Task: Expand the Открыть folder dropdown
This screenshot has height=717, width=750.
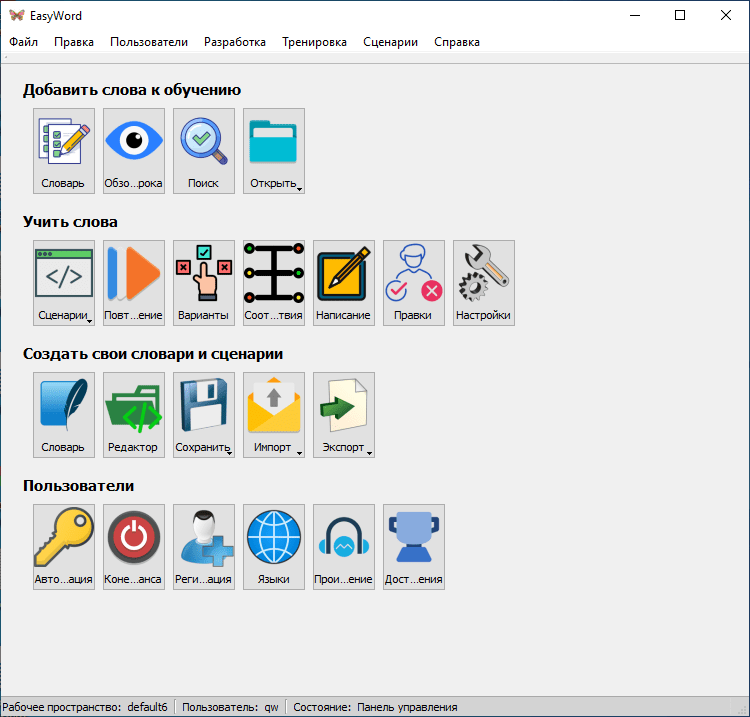Action: coord(299,187)
